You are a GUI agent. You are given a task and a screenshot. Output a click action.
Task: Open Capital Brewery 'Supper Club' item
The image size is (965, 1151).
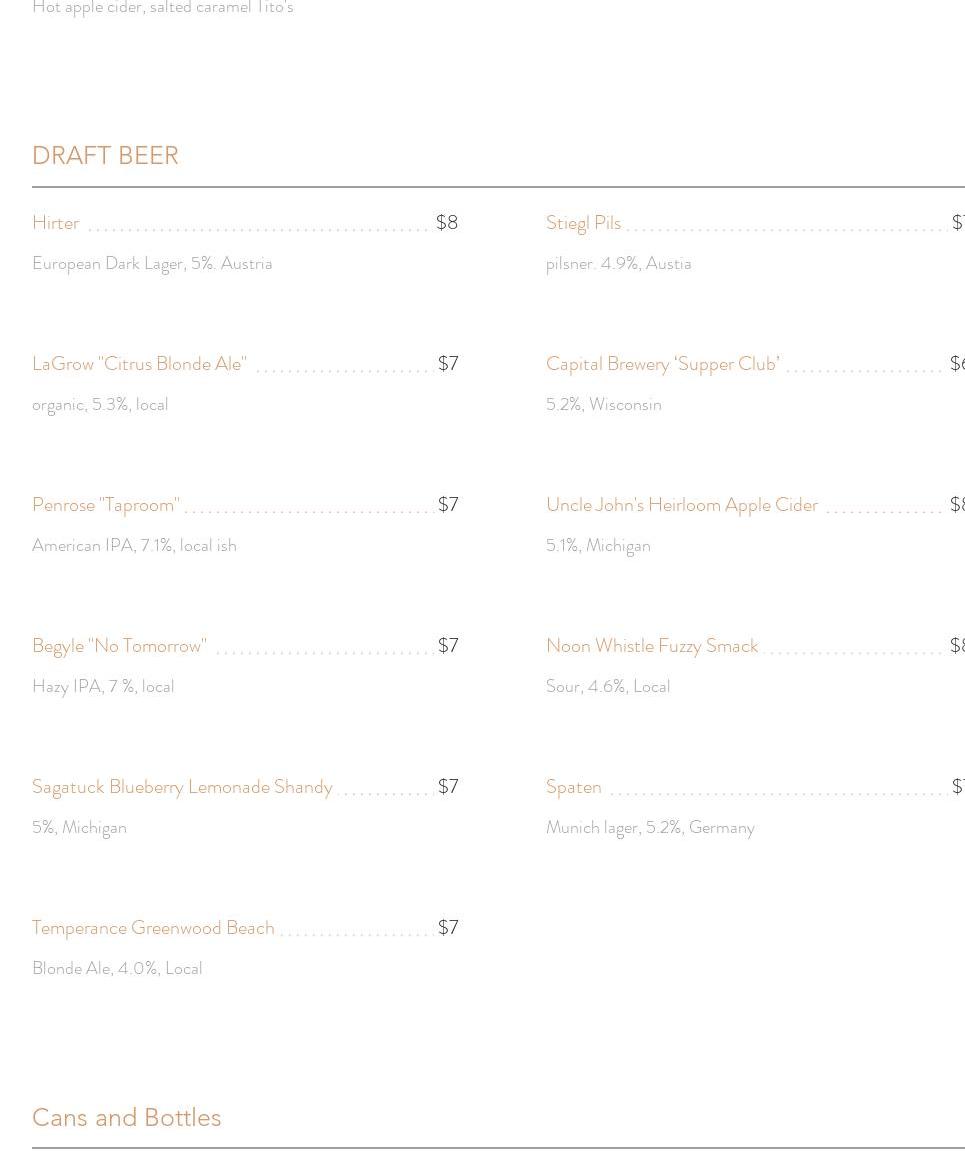[662, 364]
